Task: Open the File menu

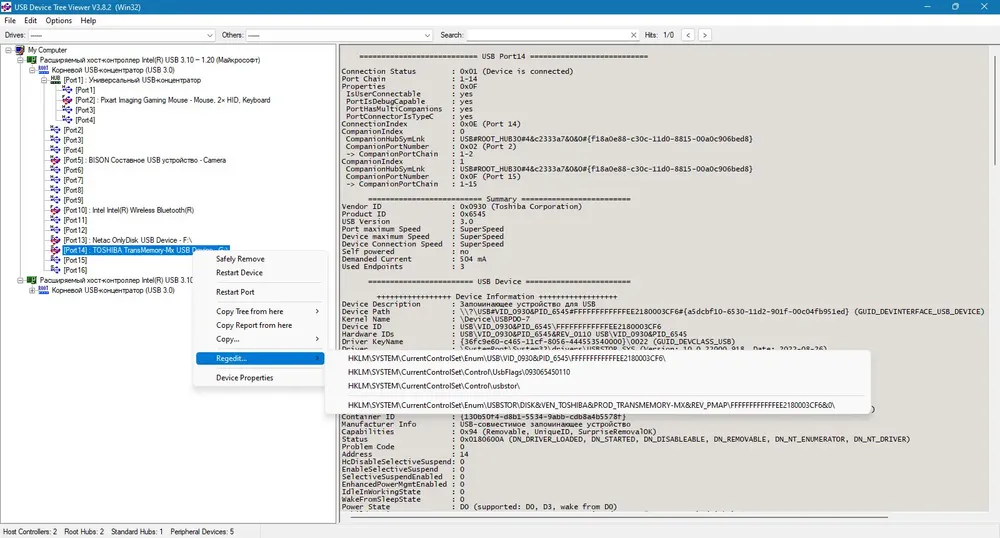Action: pyautogui.click(x=10, y=20)
